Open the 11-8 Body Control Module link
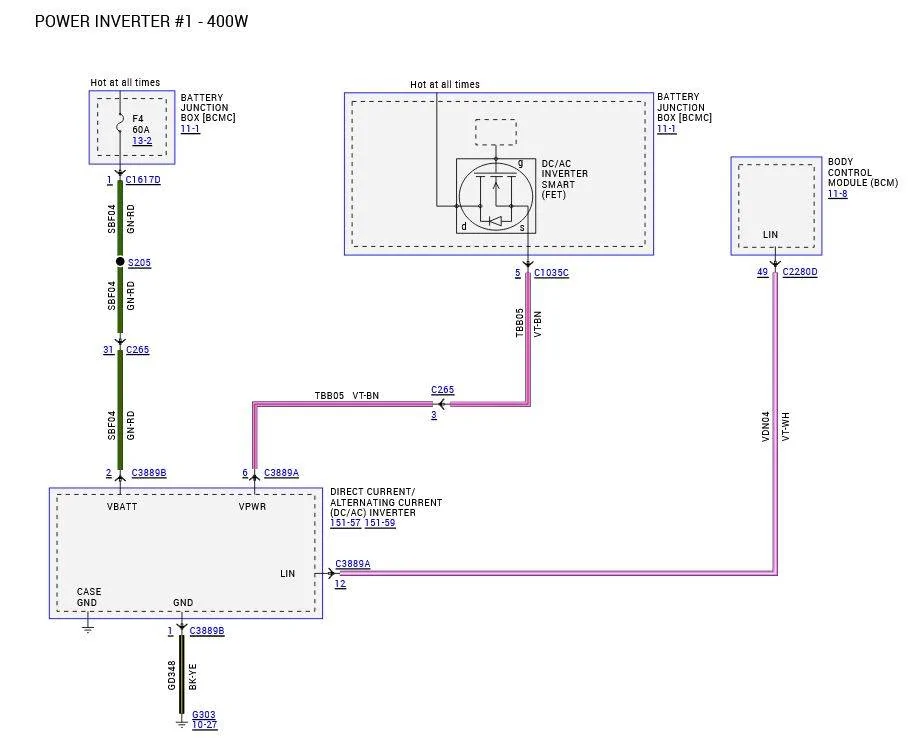 (837, 194)
